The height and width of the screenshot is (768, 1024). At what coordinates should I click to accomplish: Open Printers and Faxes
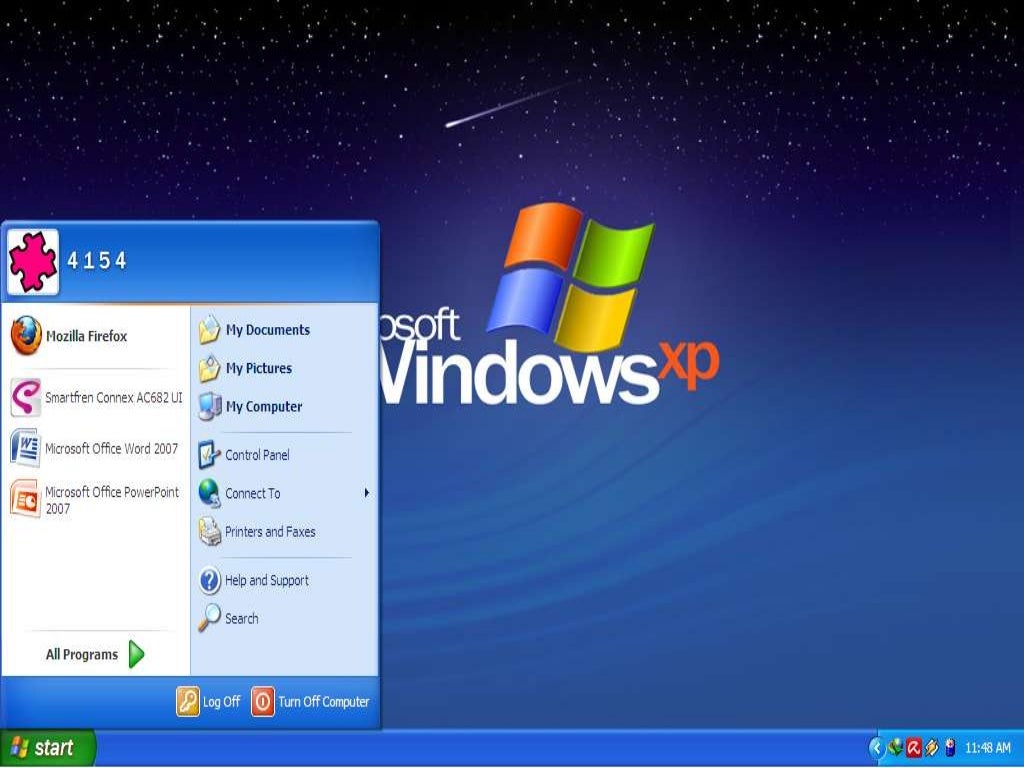click(283, 532)
